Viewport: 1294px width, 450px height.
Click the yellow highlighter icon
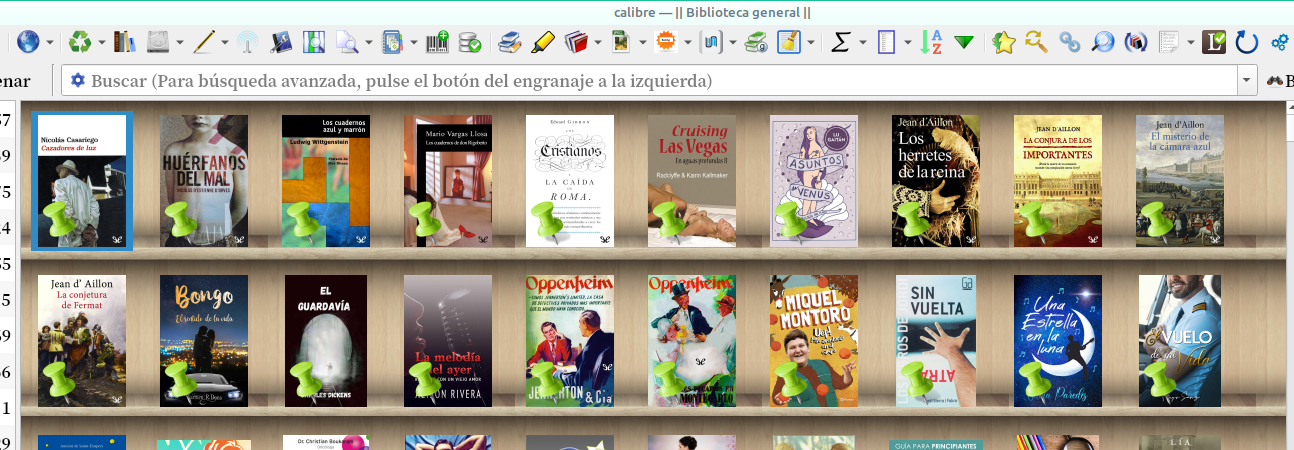[x=542, y=42]
